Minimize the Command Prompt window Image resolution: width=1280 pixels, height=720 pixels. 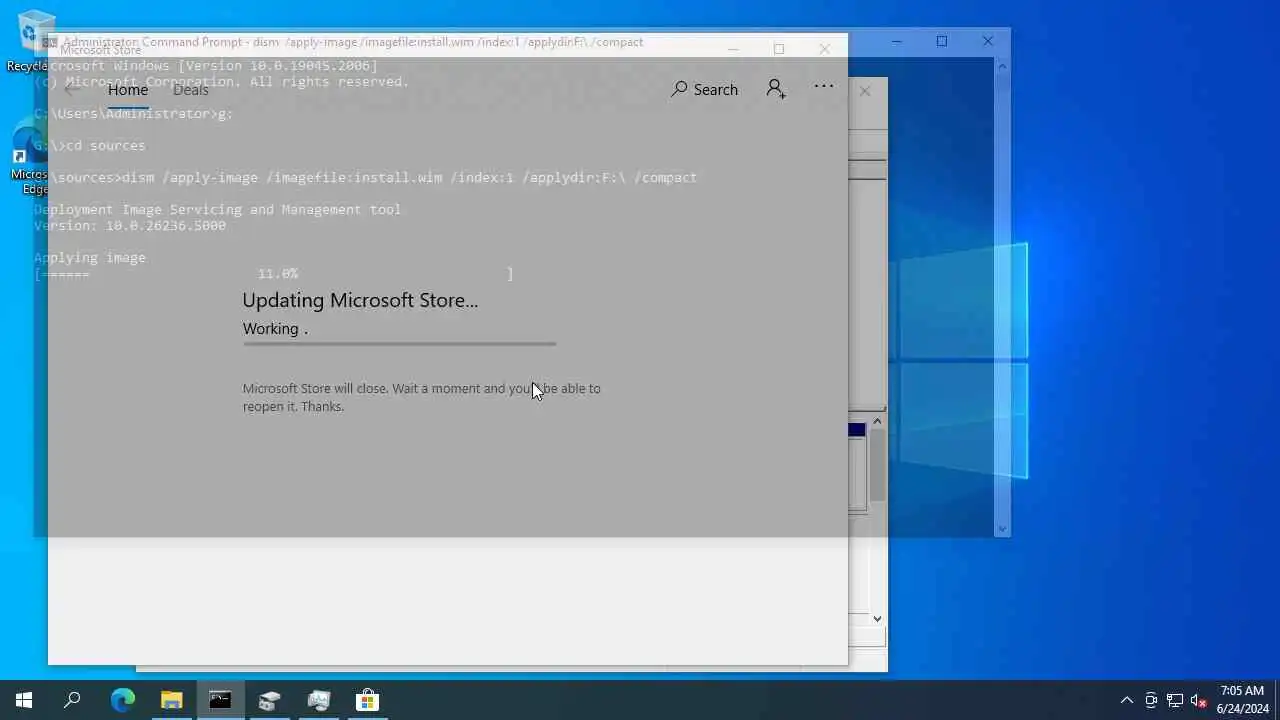click(x=896, y=41)
